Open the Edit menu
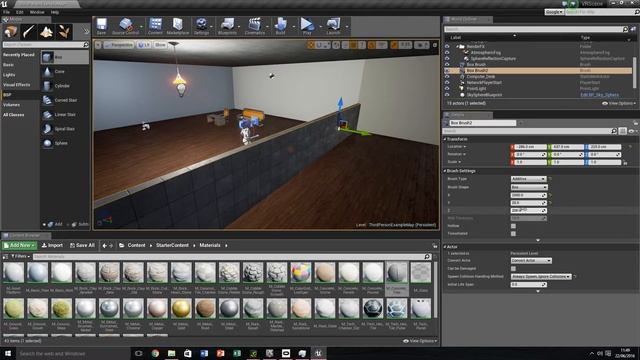 click(20, 12)
